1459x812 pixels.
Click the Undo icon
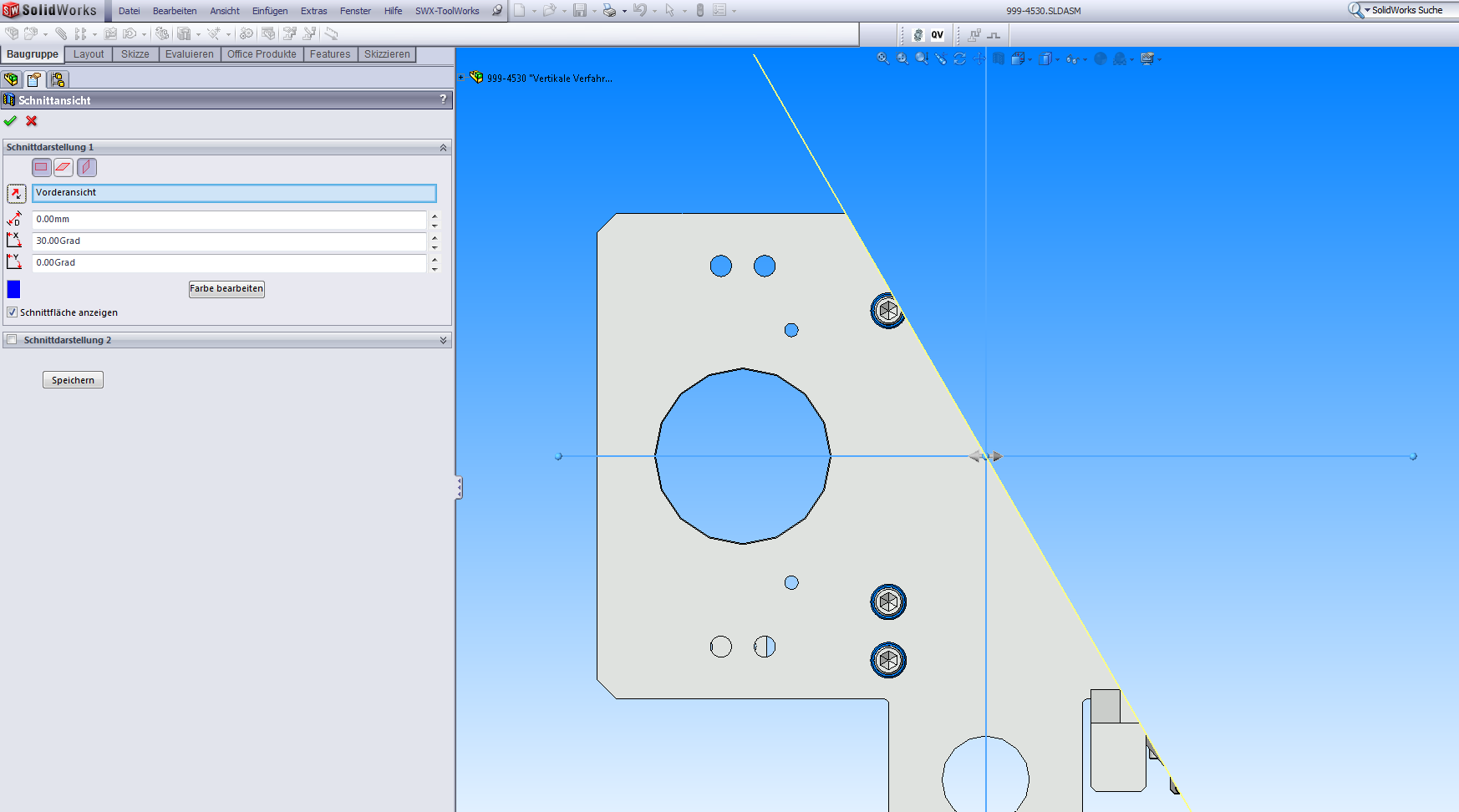[640, 11]
